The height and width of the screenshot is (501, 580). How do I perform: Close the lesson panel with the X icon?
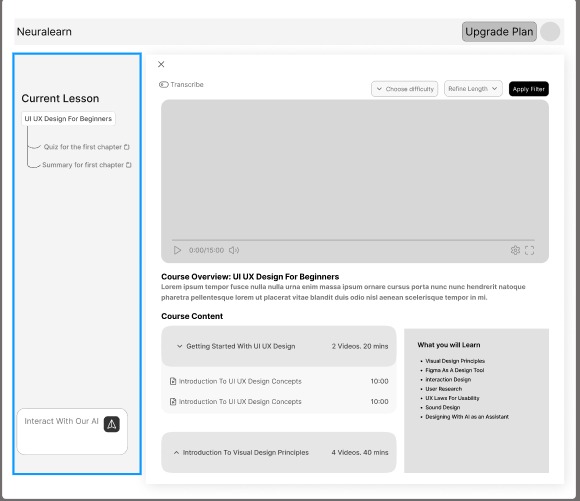(161, 64)
